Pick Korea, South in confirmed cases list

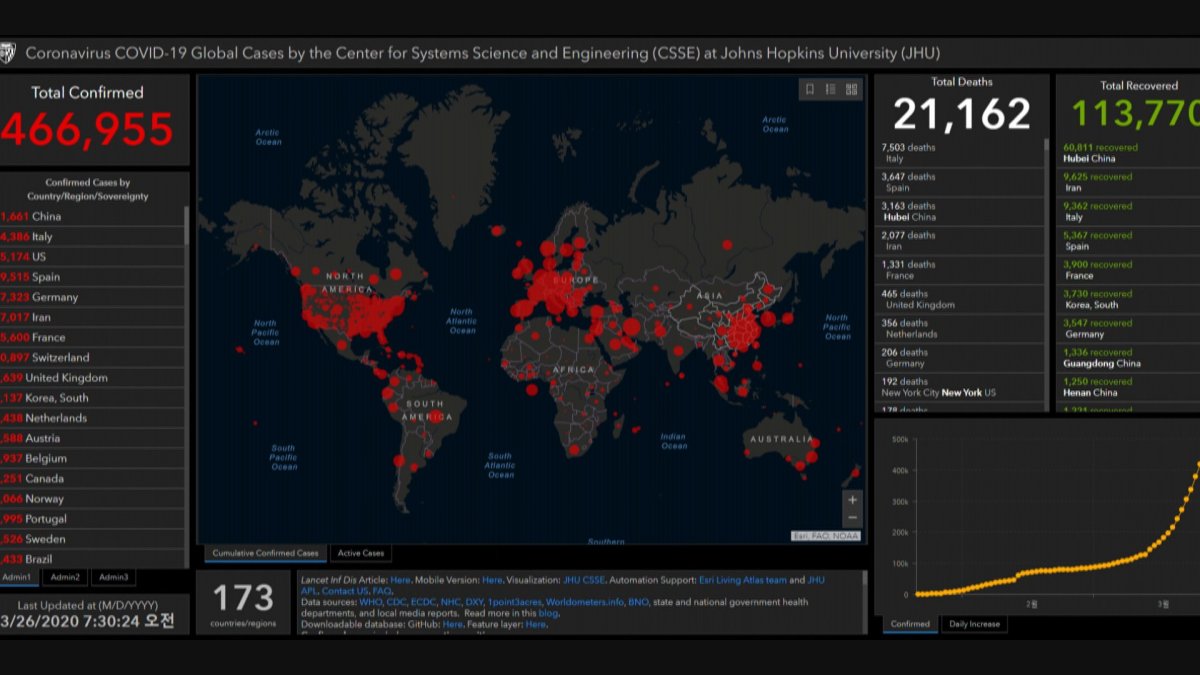point(92,398)
